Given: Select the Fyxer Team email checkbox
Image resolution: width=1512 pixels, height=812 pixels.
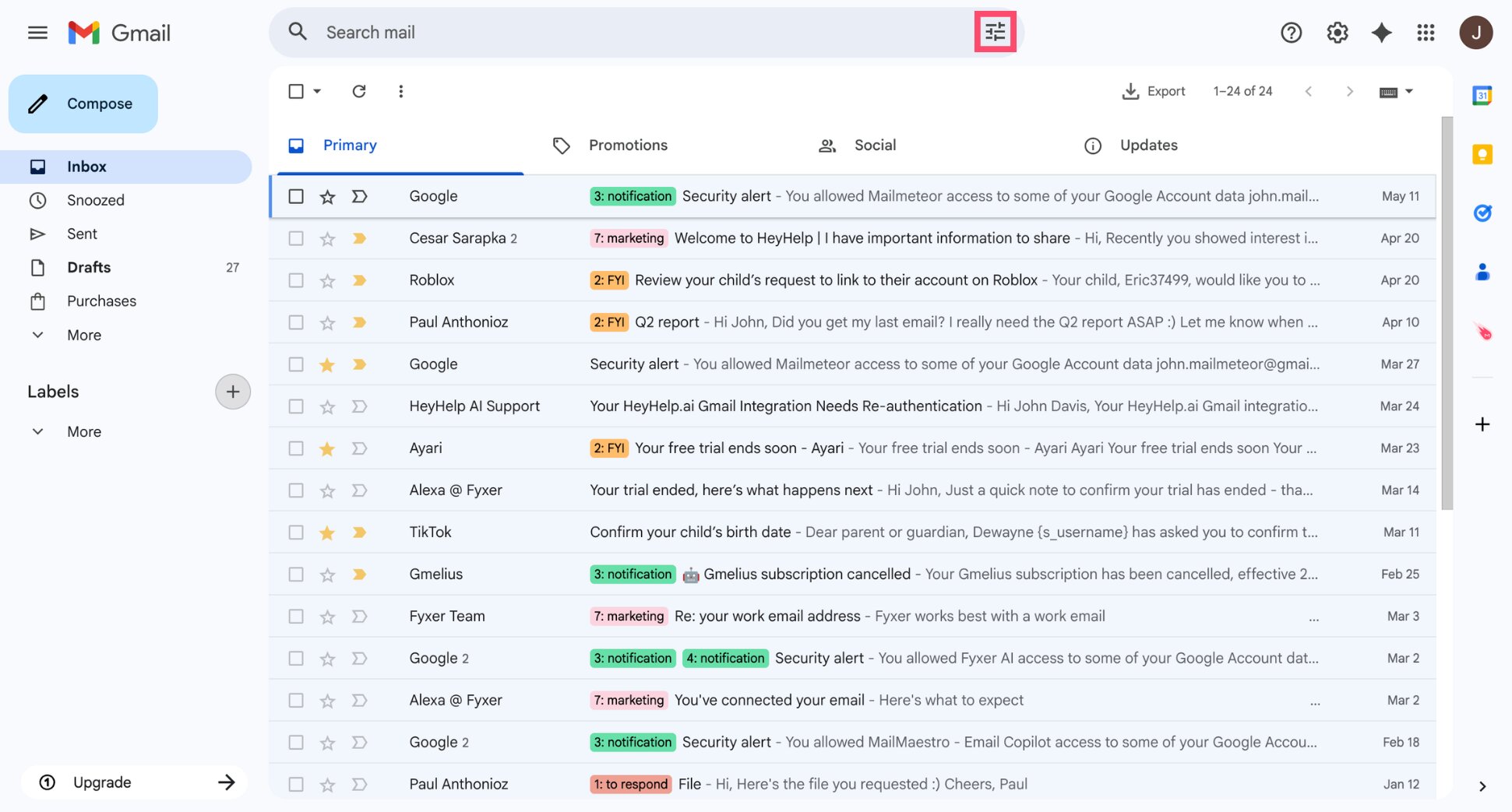Looking at the screenshot, I should coord(296,617).
